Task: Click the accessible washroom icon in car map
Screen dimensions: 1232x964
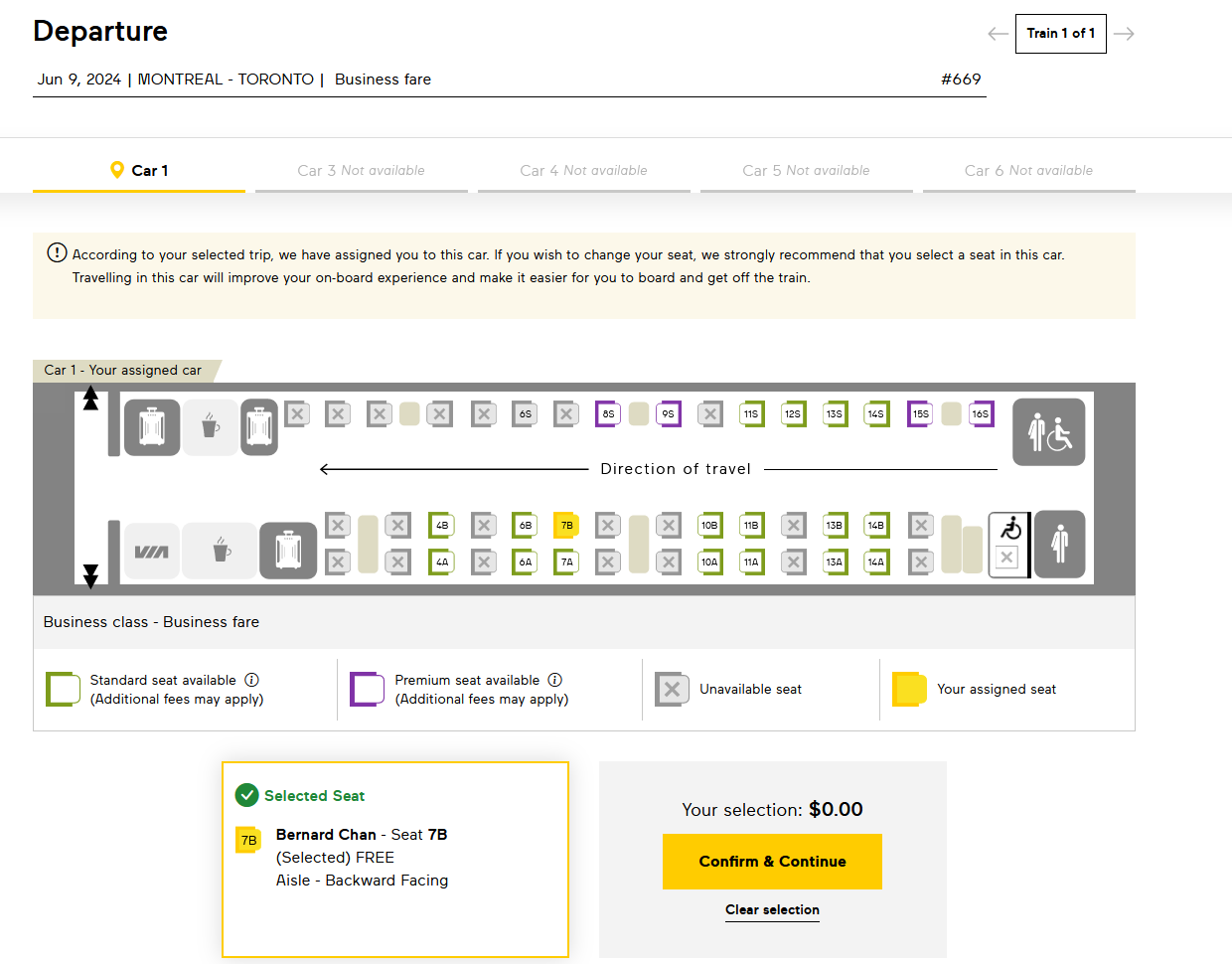Action: 1048,432
